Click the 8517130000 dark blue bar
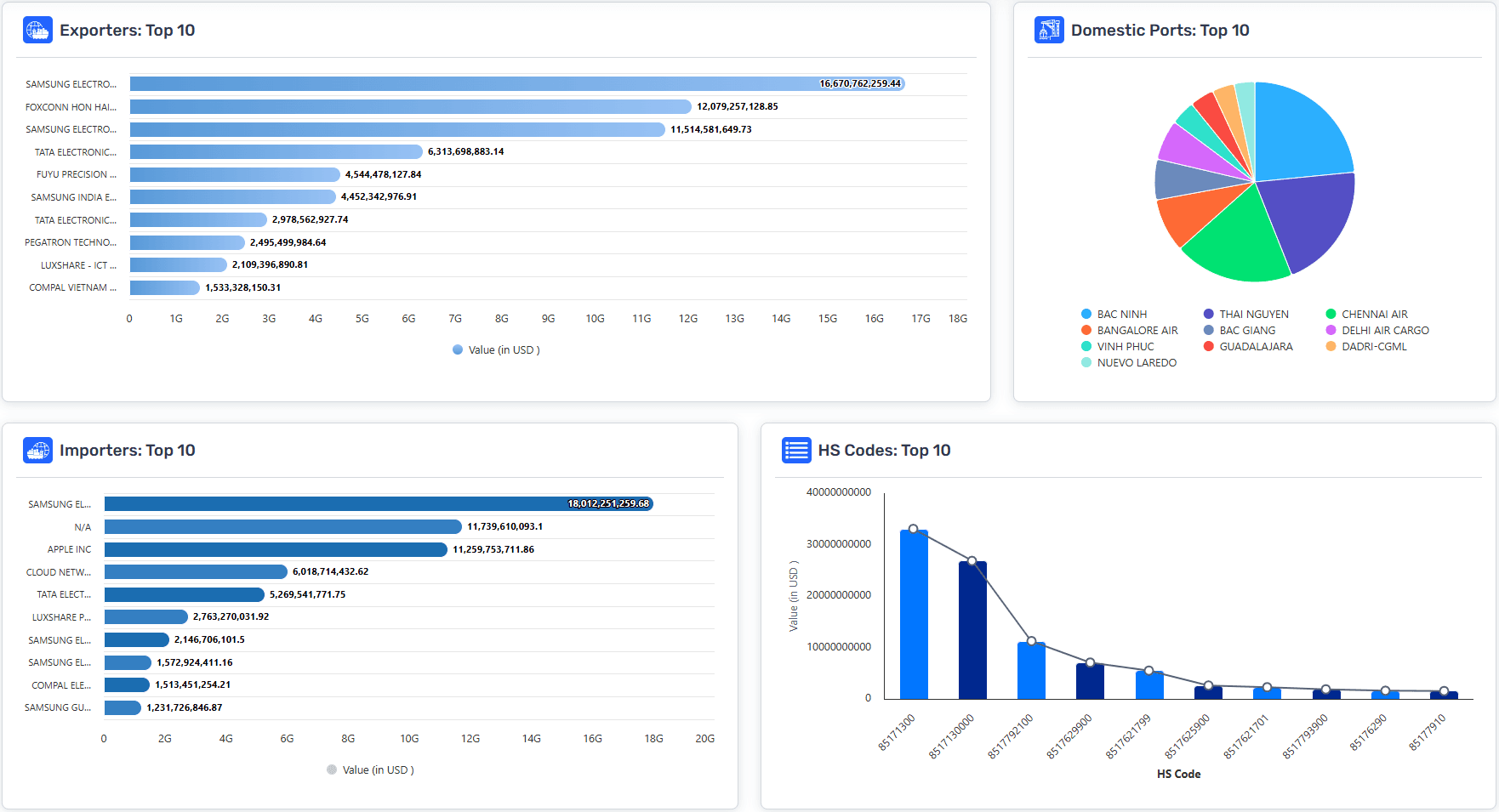 (972, 629)
